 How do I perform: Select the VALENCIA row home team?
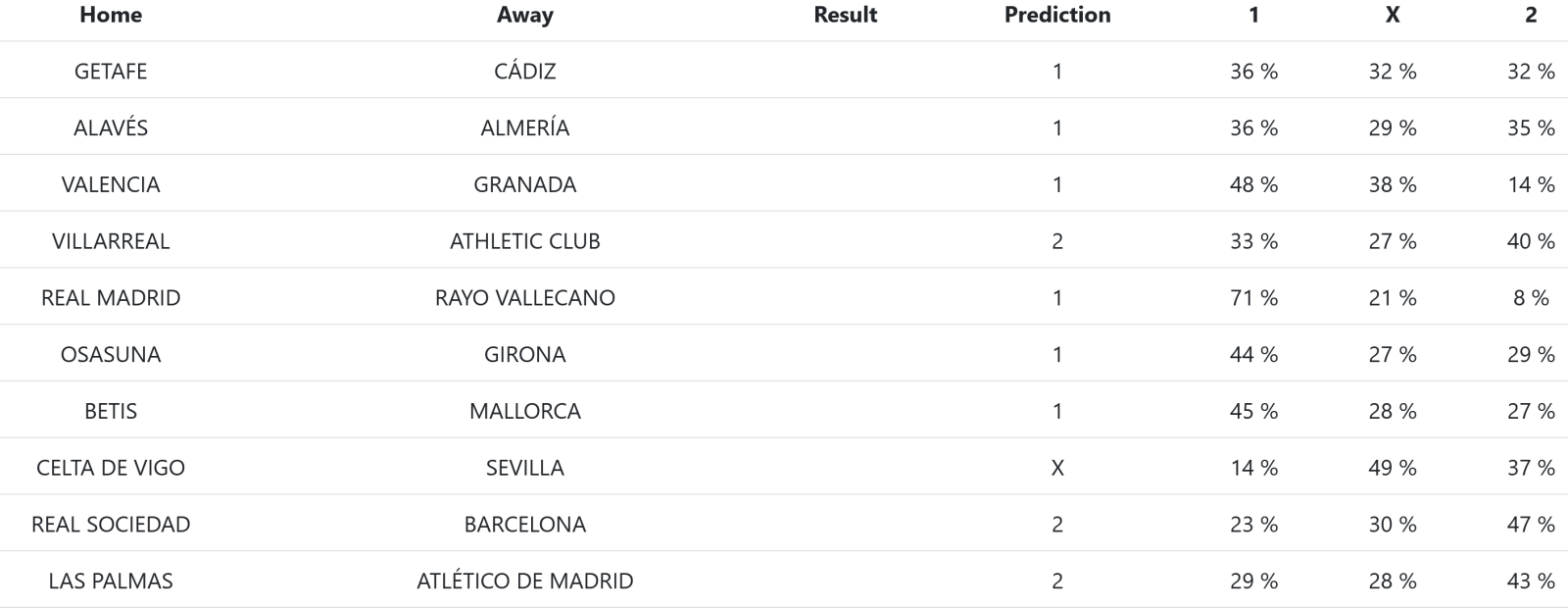coord(111,184)
